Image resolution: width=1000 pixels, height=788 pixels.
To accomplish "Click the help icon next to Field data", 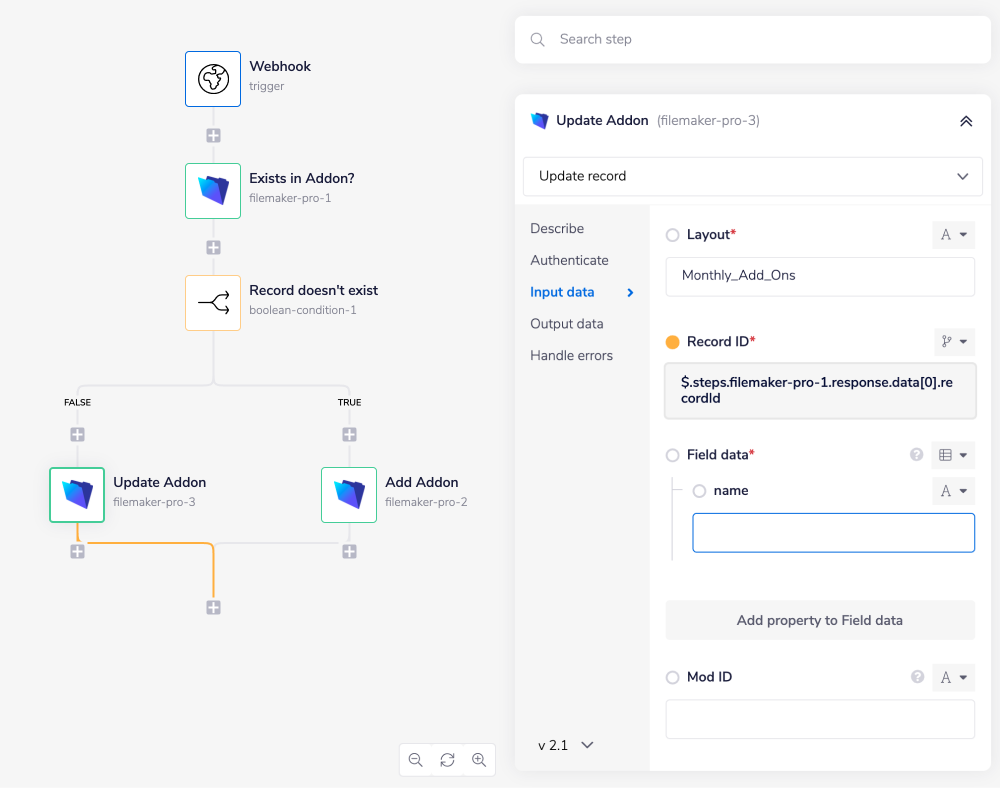I will pyautogui.click(x=916, y=455).
